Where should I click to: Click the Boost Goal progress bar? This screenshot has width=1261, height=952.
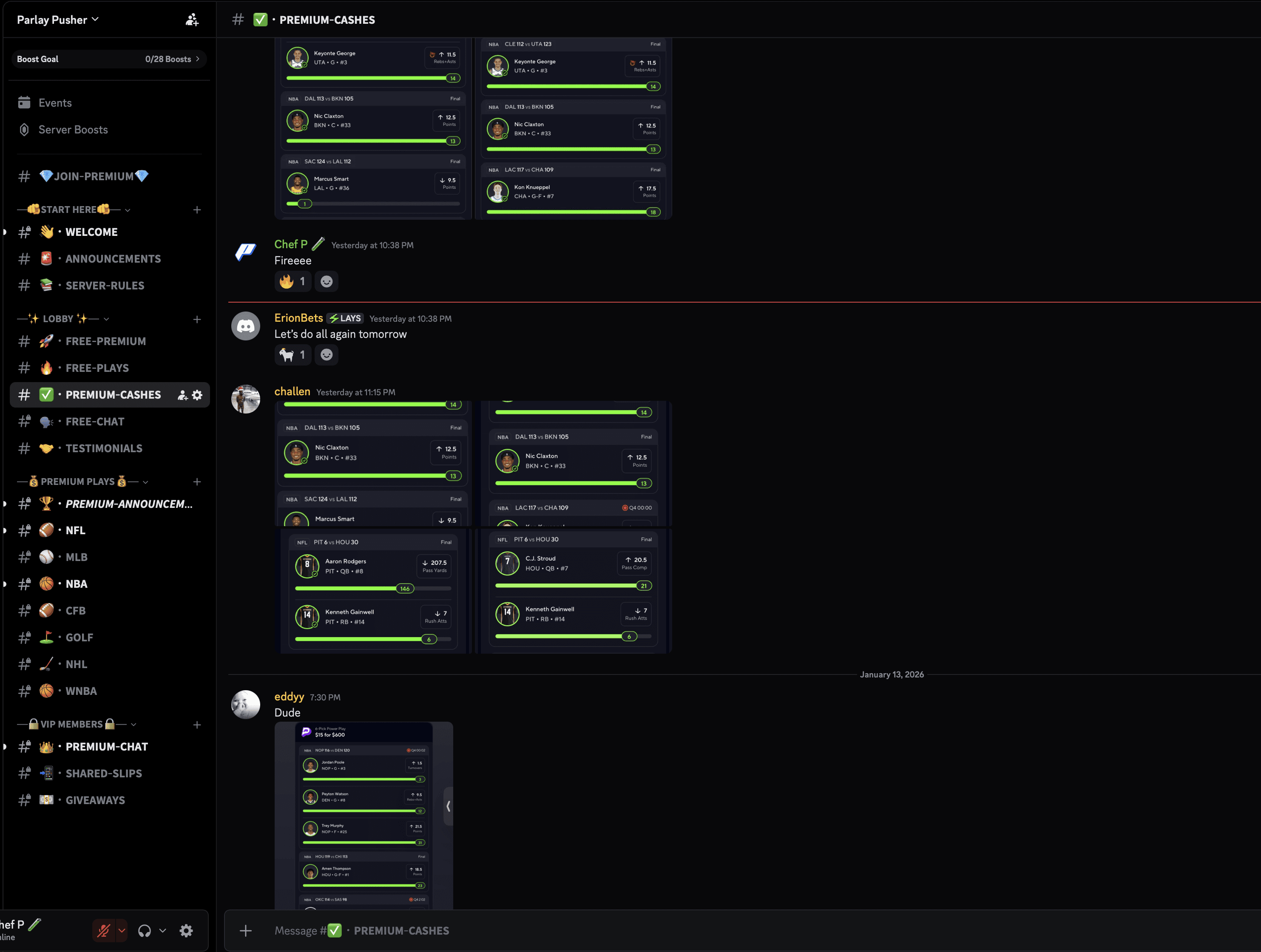108,59
